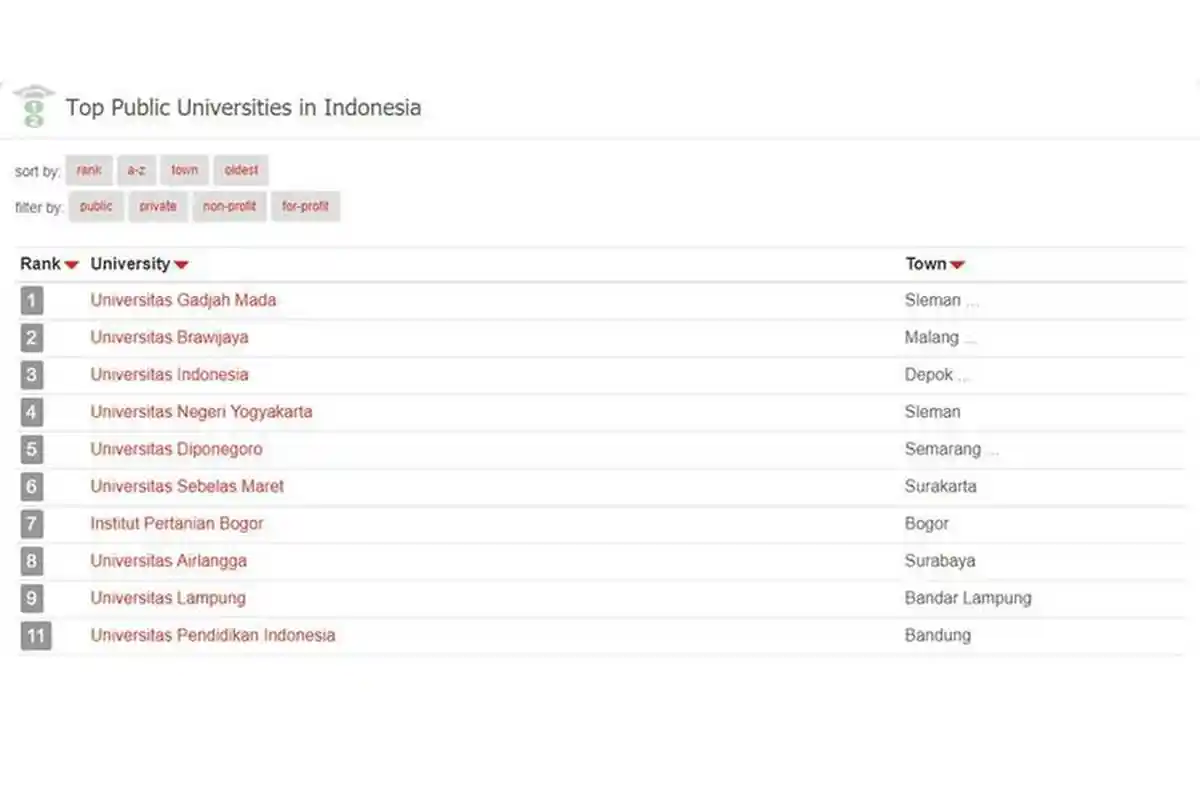Click the rank 11 number badge

tap(35, 636)
